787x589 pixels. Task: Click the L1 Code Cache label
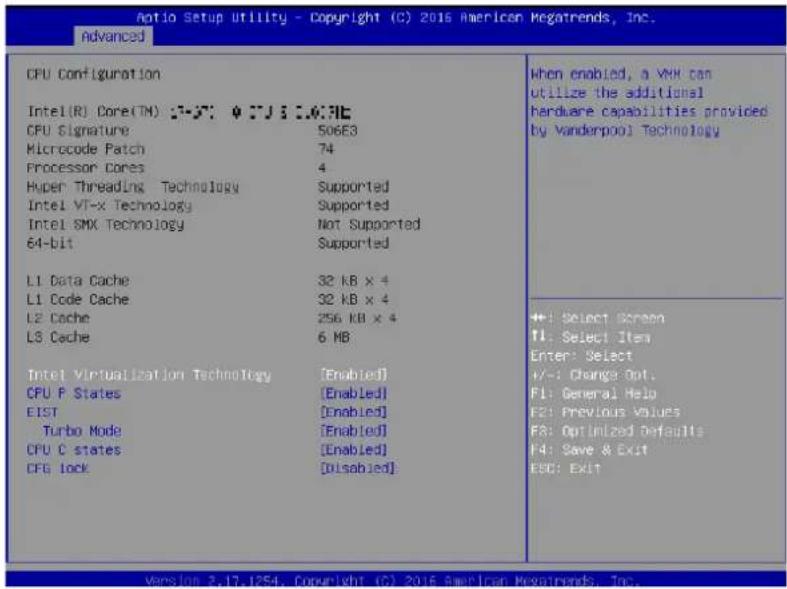tap(78, 300)
